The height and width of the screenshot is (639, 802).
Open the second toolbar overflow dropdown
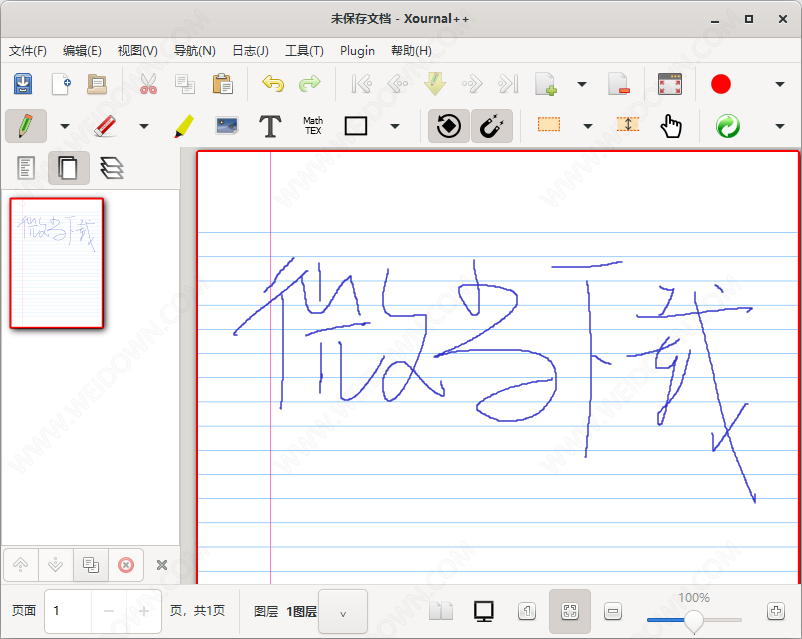779,126
